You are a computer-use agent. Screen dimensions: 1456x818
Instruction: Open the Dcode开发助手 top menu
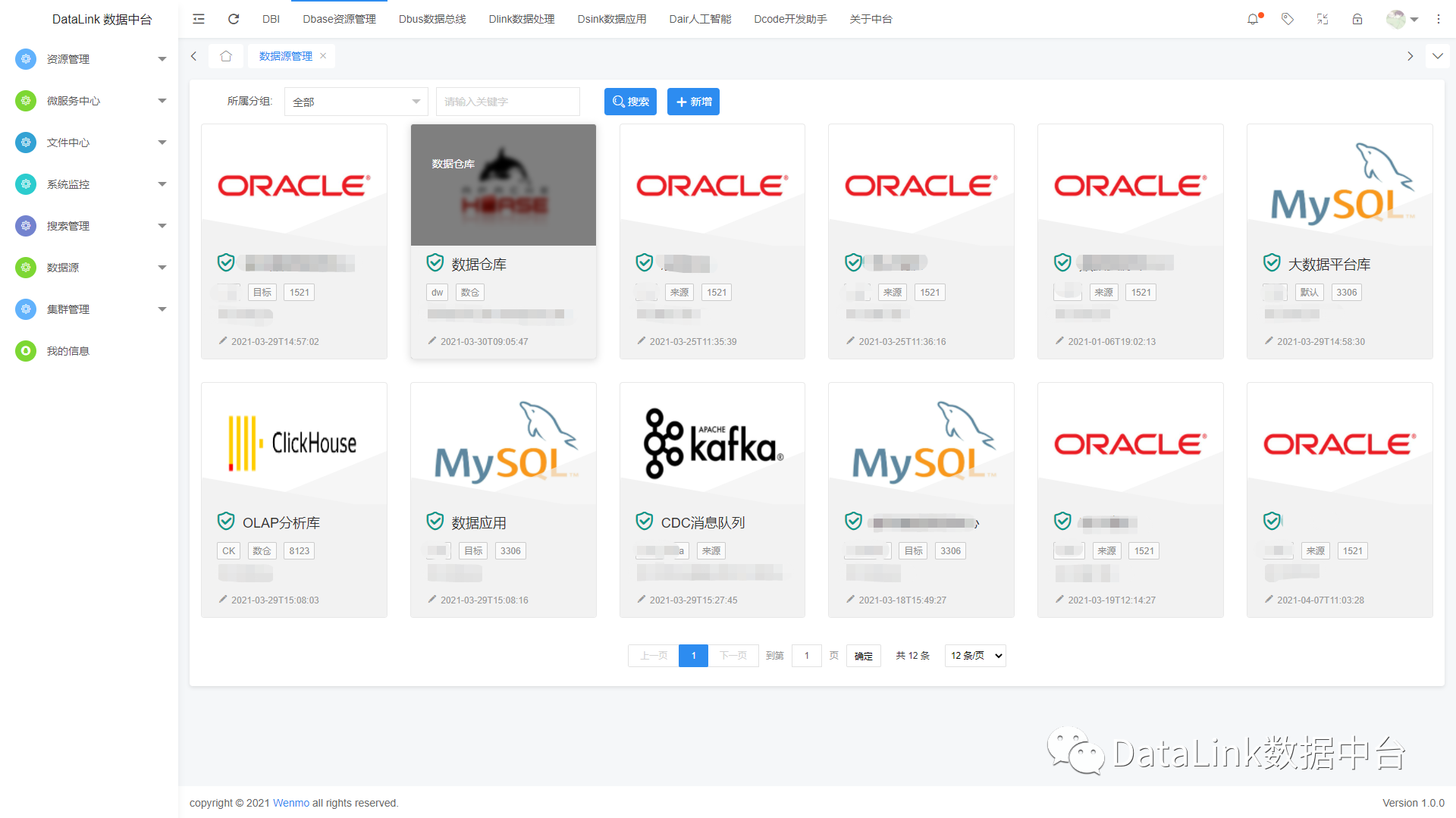(790, 19)
